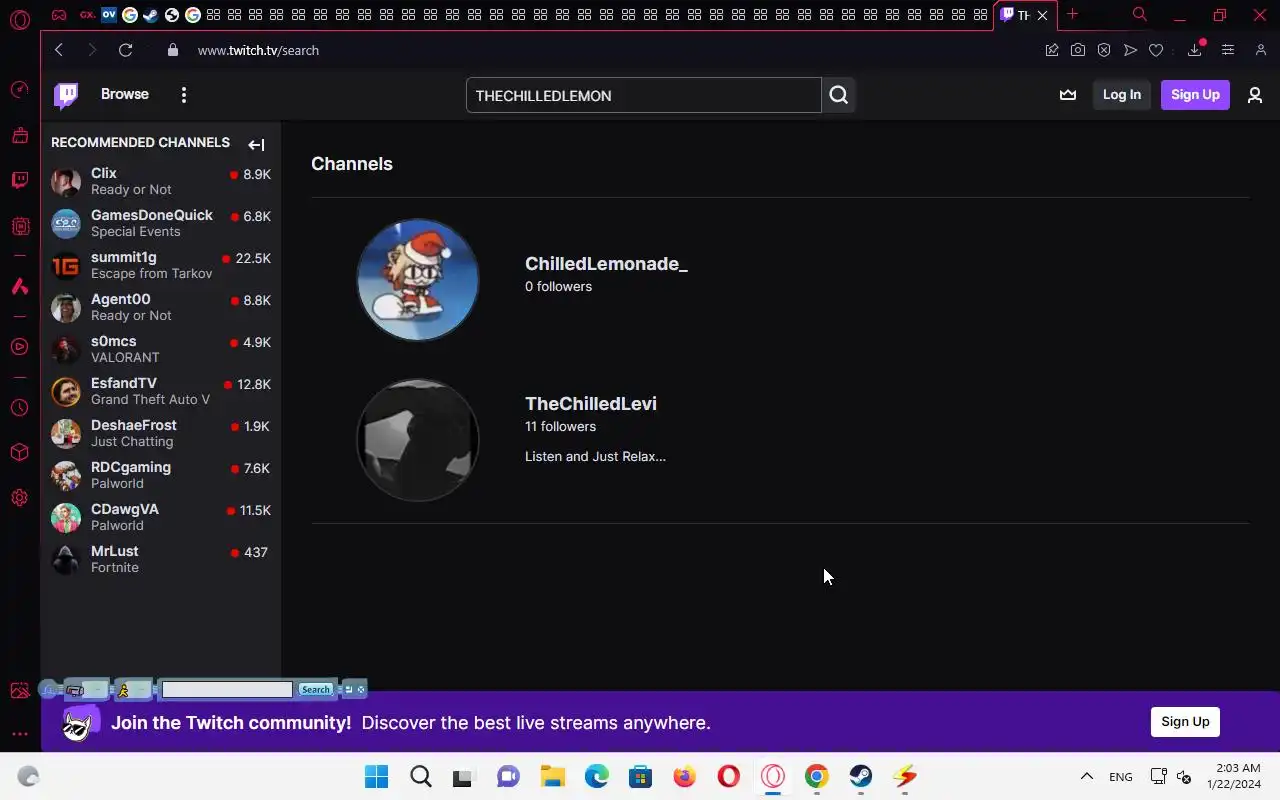Go to the Twitch home logo

pyautogui.click(x=66, y=95)
